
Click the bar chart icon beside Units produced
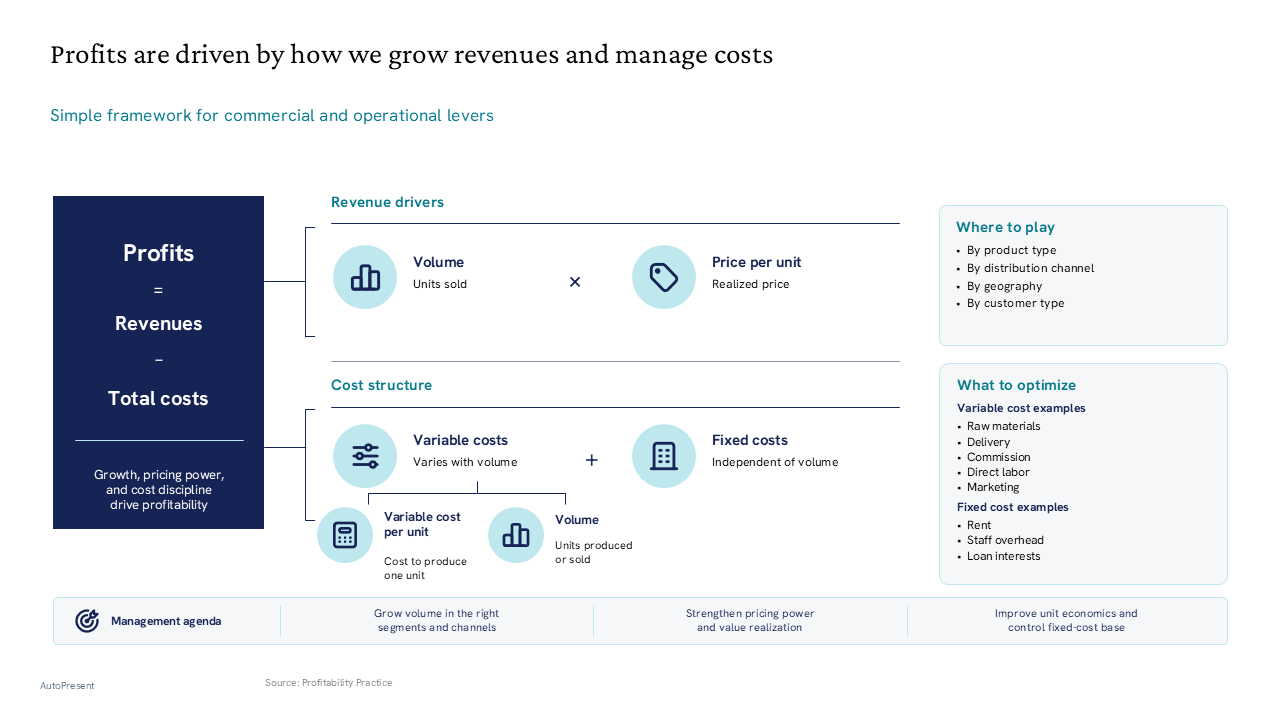point(516,535)
